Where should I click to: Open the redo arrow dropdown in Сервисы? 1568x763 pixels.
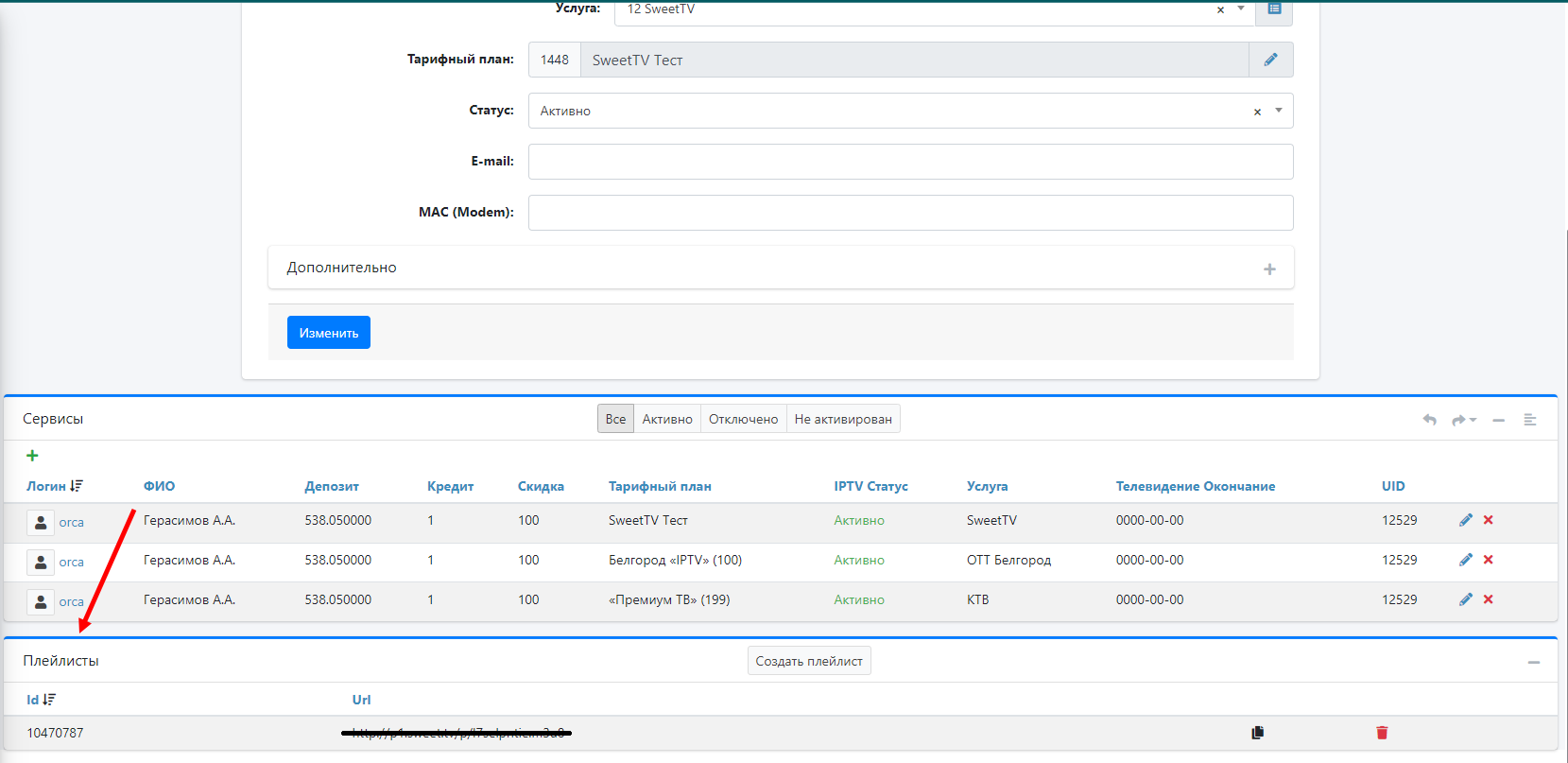[1464, 420]
